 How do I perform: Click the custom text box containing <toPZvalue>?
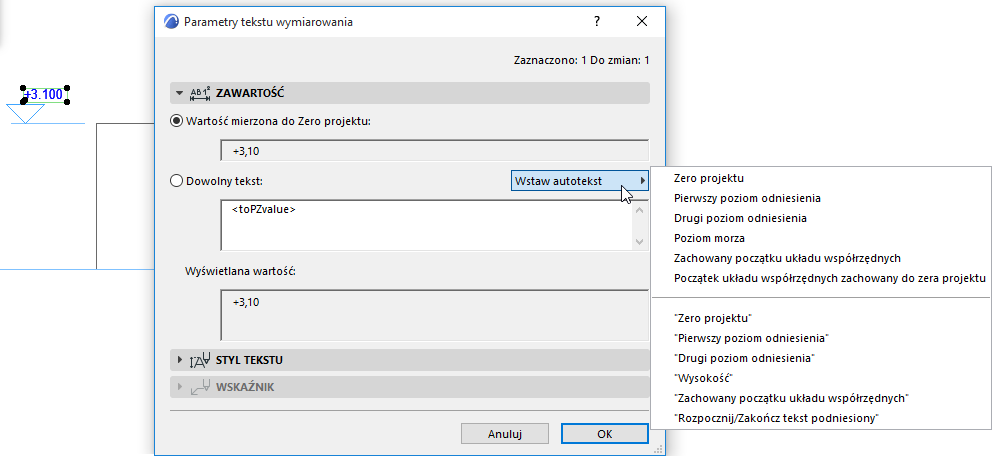tap(425, 225)
